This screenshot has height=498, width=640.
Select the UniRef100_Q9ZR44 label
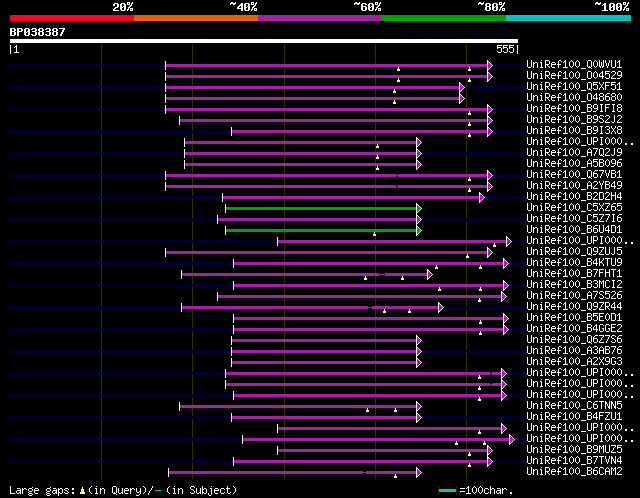click(574, 307)
